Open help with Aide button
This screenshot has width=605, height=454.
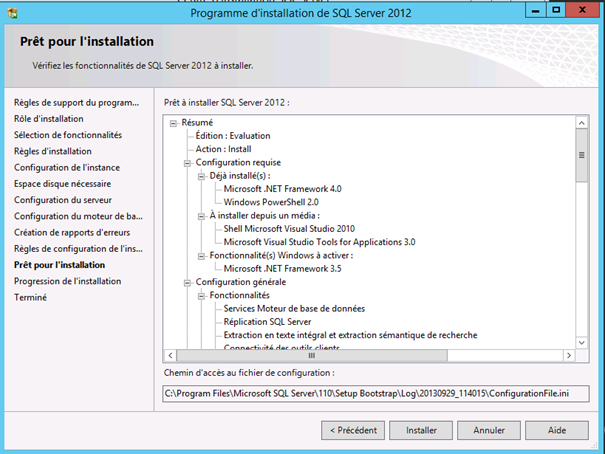(x=557, y=430)
